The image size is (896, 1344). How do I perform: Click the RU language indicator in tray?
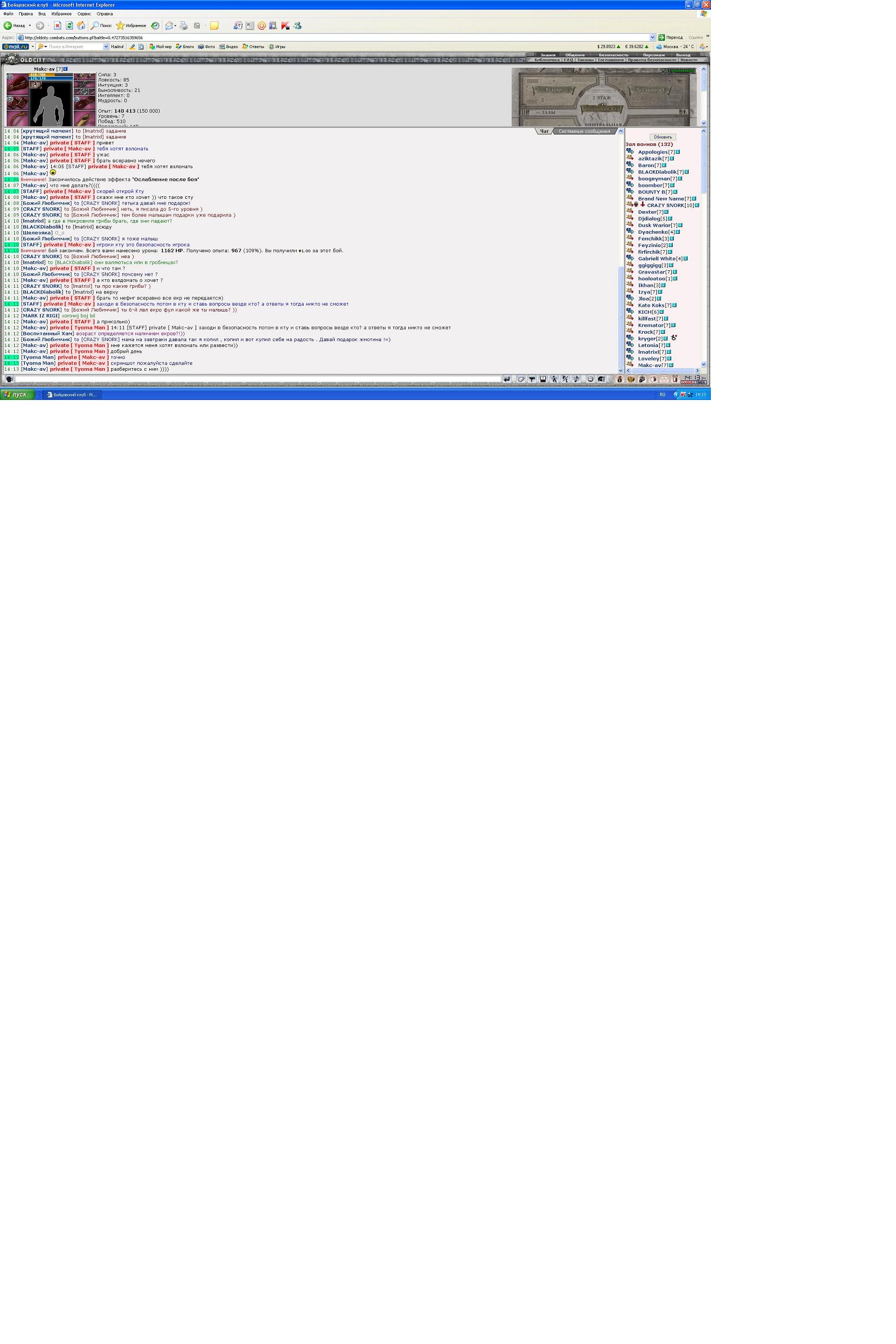pos(662,395)
